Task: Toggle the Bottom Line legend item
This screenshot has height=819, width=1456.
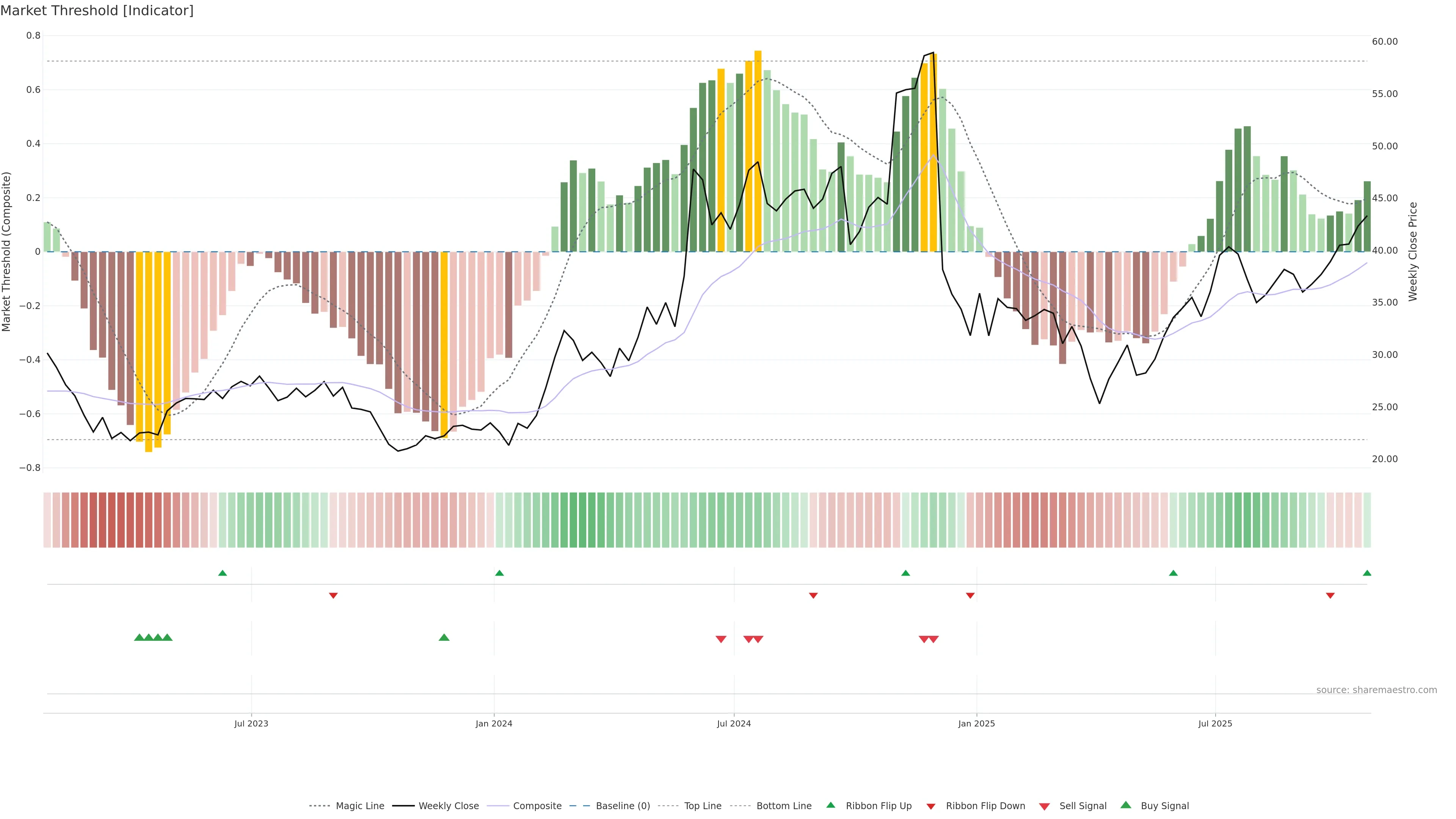Action: click(x=783, y=805)
